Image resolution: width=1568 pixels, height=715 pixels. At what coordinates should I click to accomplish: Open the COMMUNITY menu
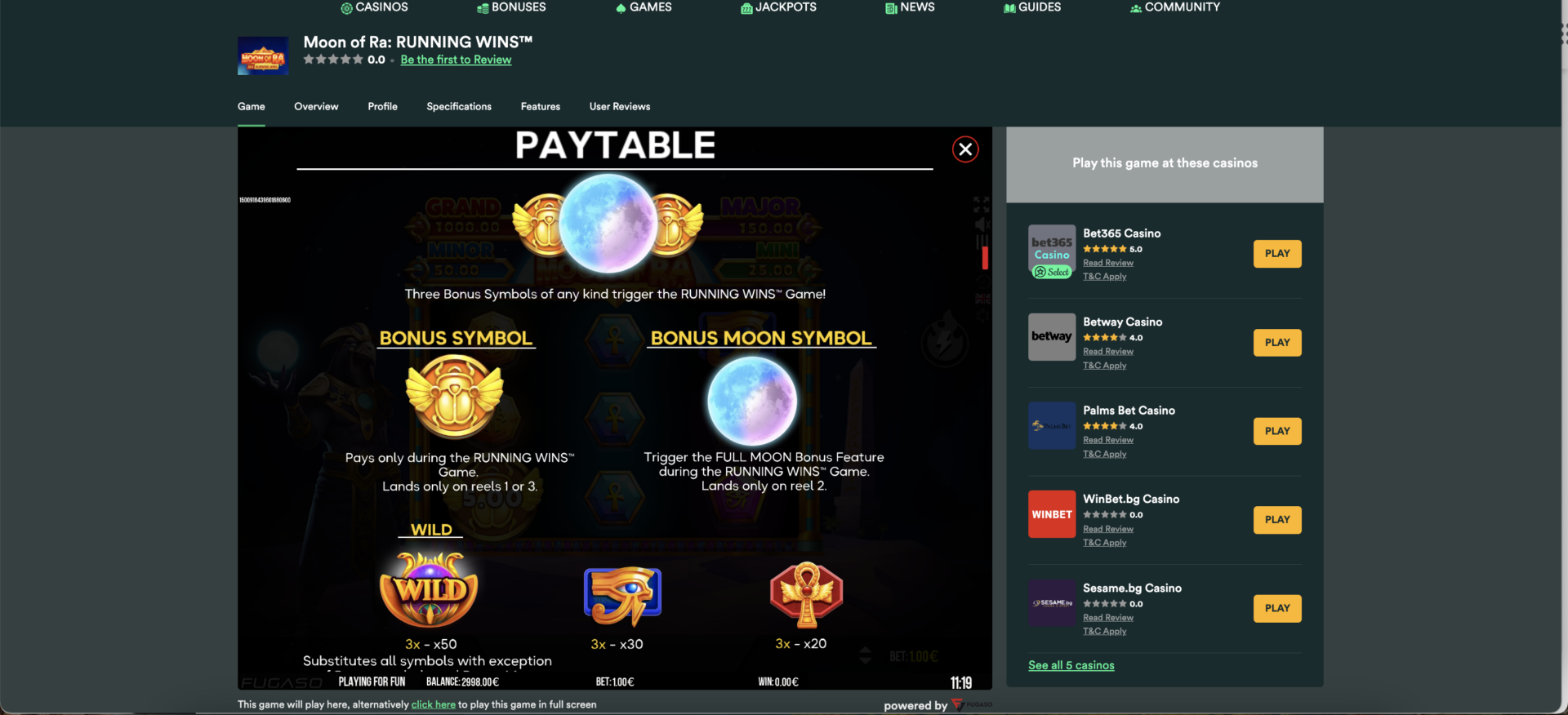pos(1175,7)
